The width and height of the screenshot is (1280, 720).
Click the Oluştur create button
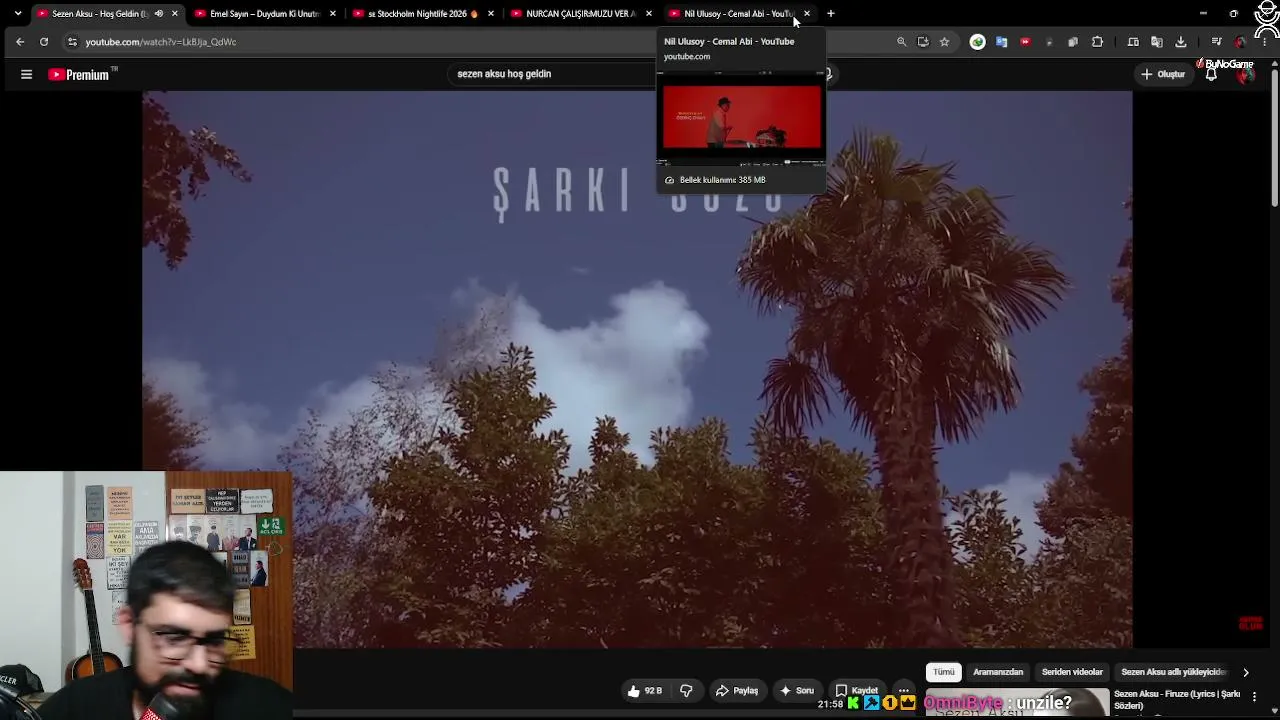1163,74
